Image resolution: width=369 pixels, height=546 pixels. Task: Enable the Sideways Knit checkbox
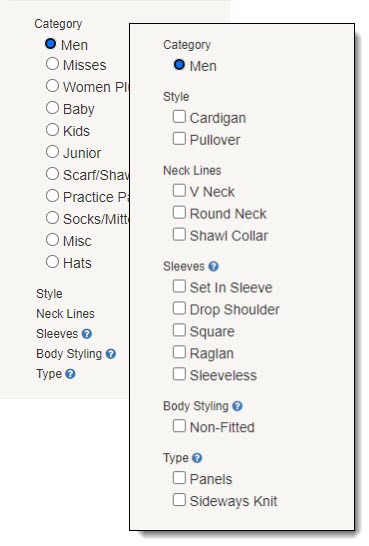click(179, 500)
